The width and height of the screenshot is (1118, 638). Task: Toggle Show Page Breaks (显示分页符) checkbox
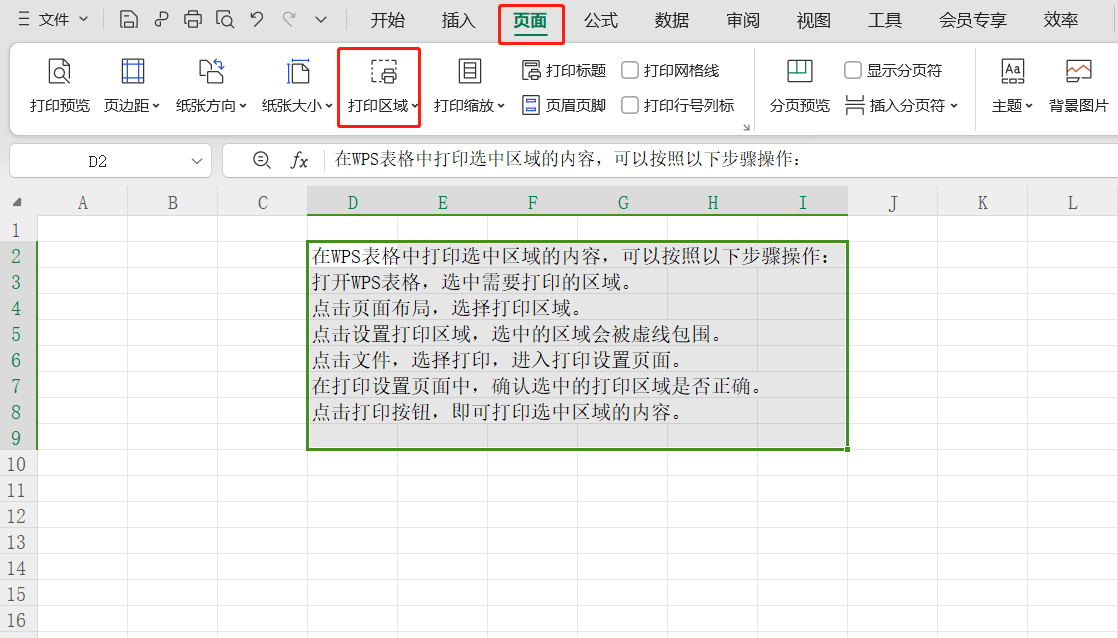(853, 70)
